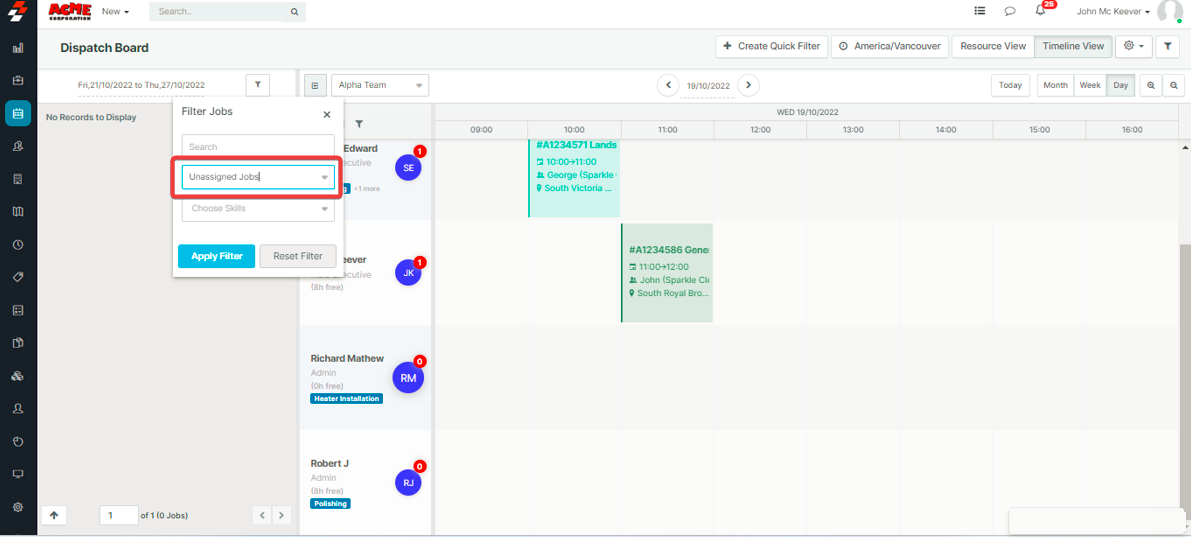Open the building icon in the sidebar
1191x537 pixels.
(18, 179)
